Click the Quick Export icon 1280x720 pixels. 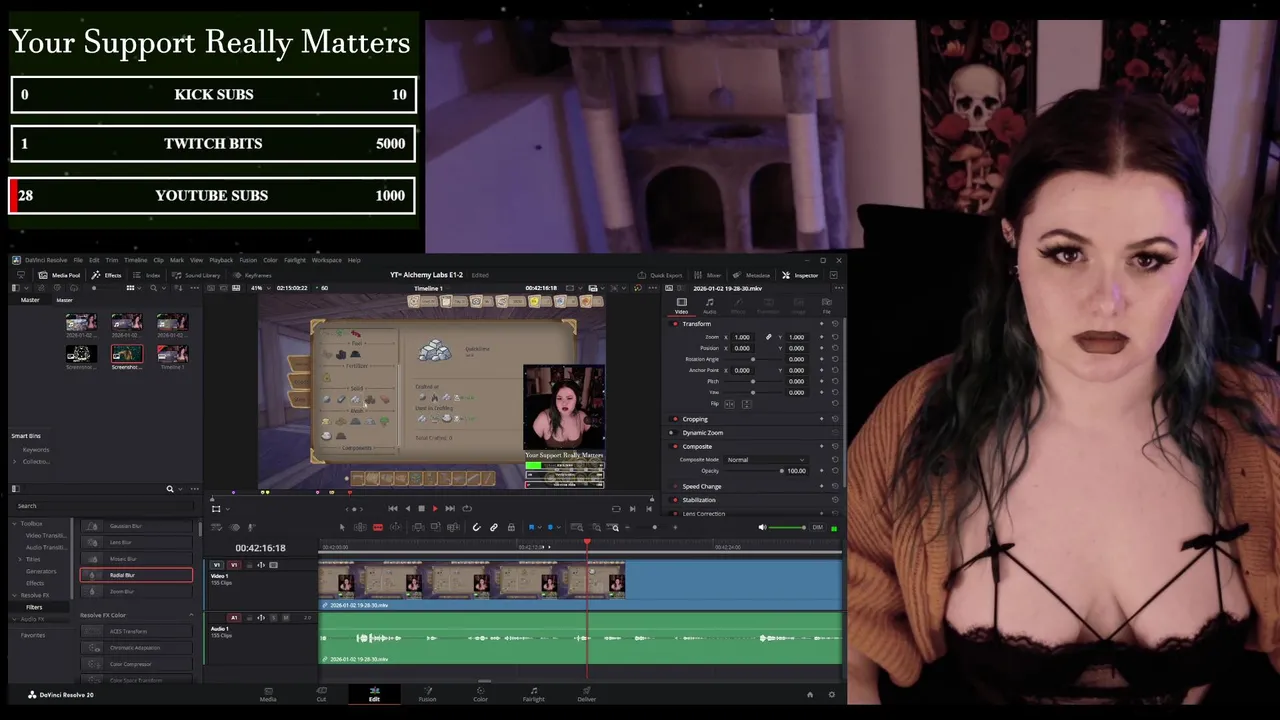[643, 275]
